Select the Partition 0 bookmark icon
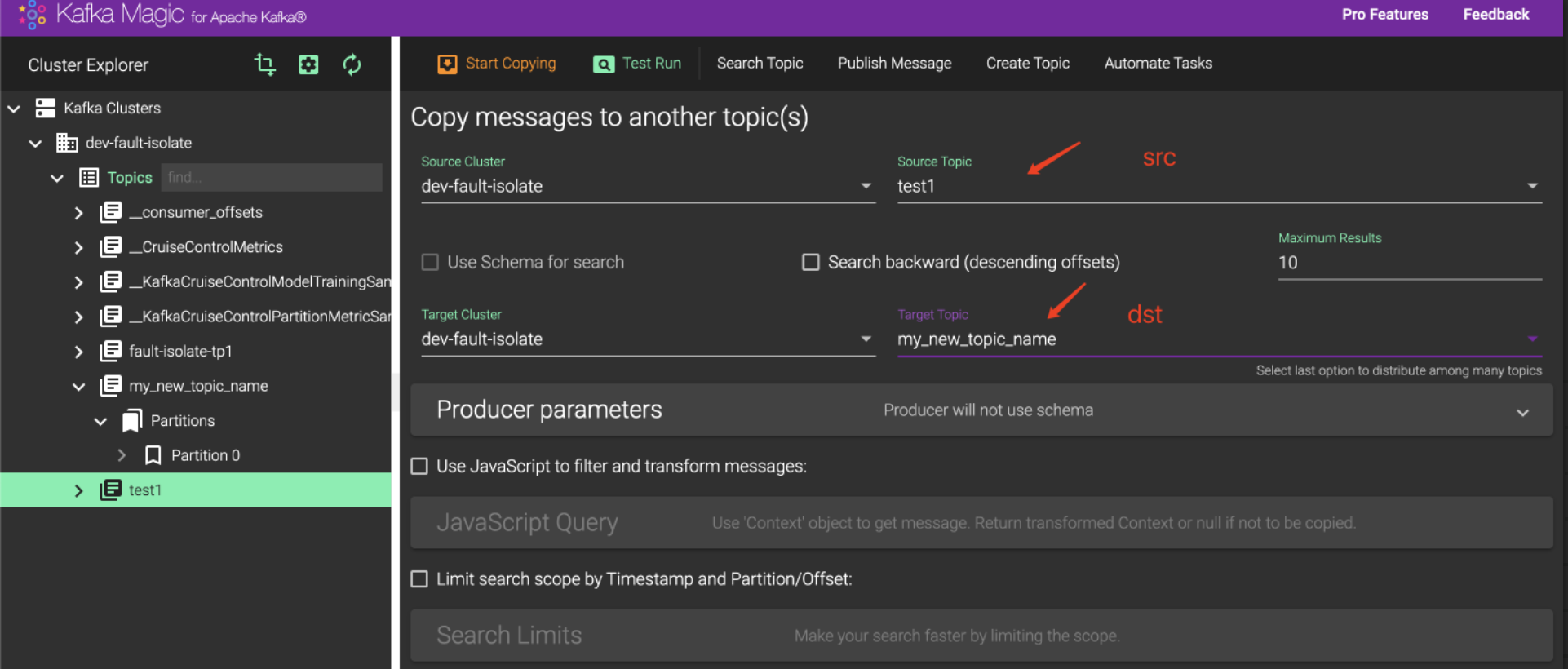 (153, 455)
